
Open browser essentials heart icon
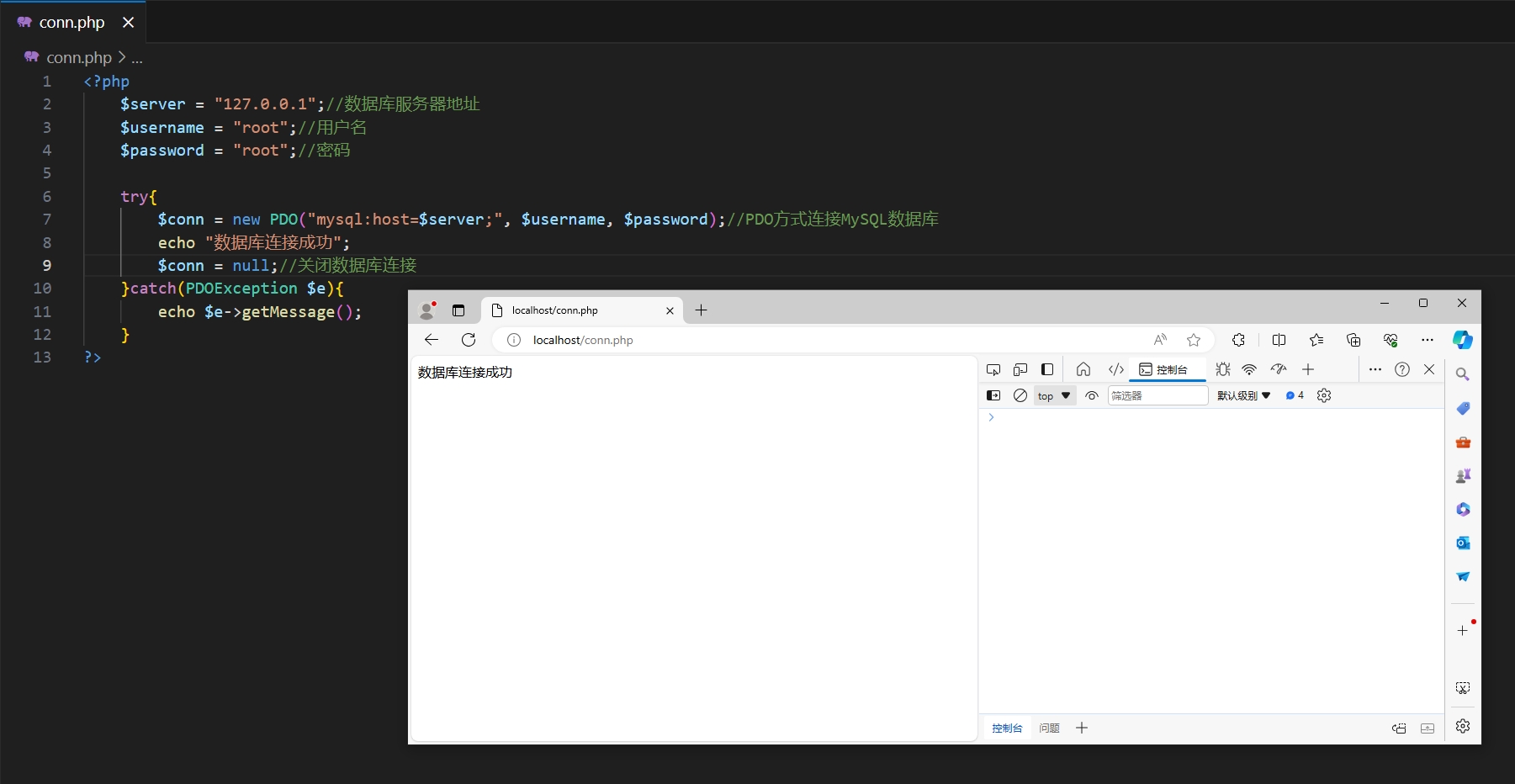1391,340
